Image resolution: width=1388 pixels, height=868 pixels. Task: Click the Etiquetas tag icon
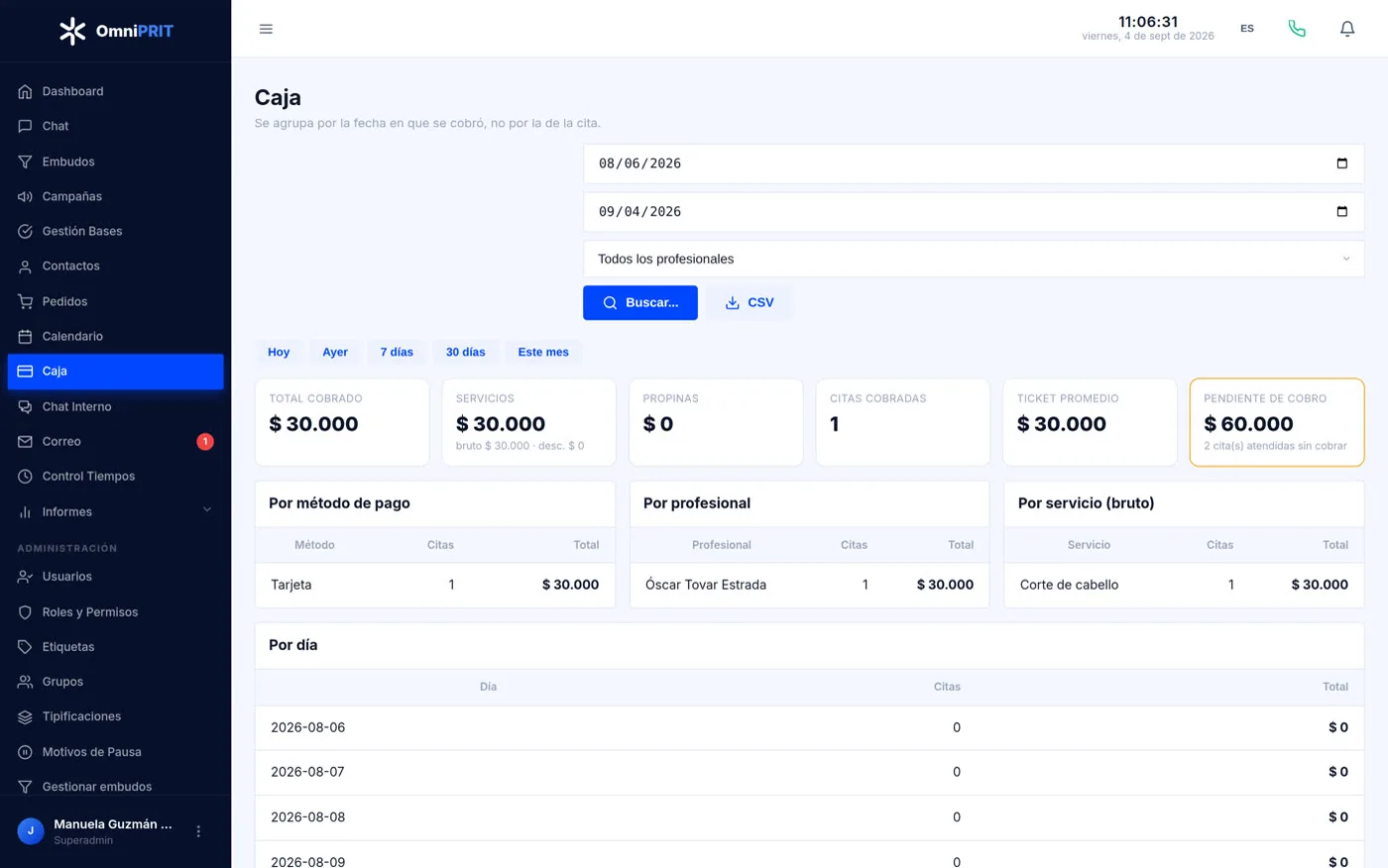click(25, 646)
